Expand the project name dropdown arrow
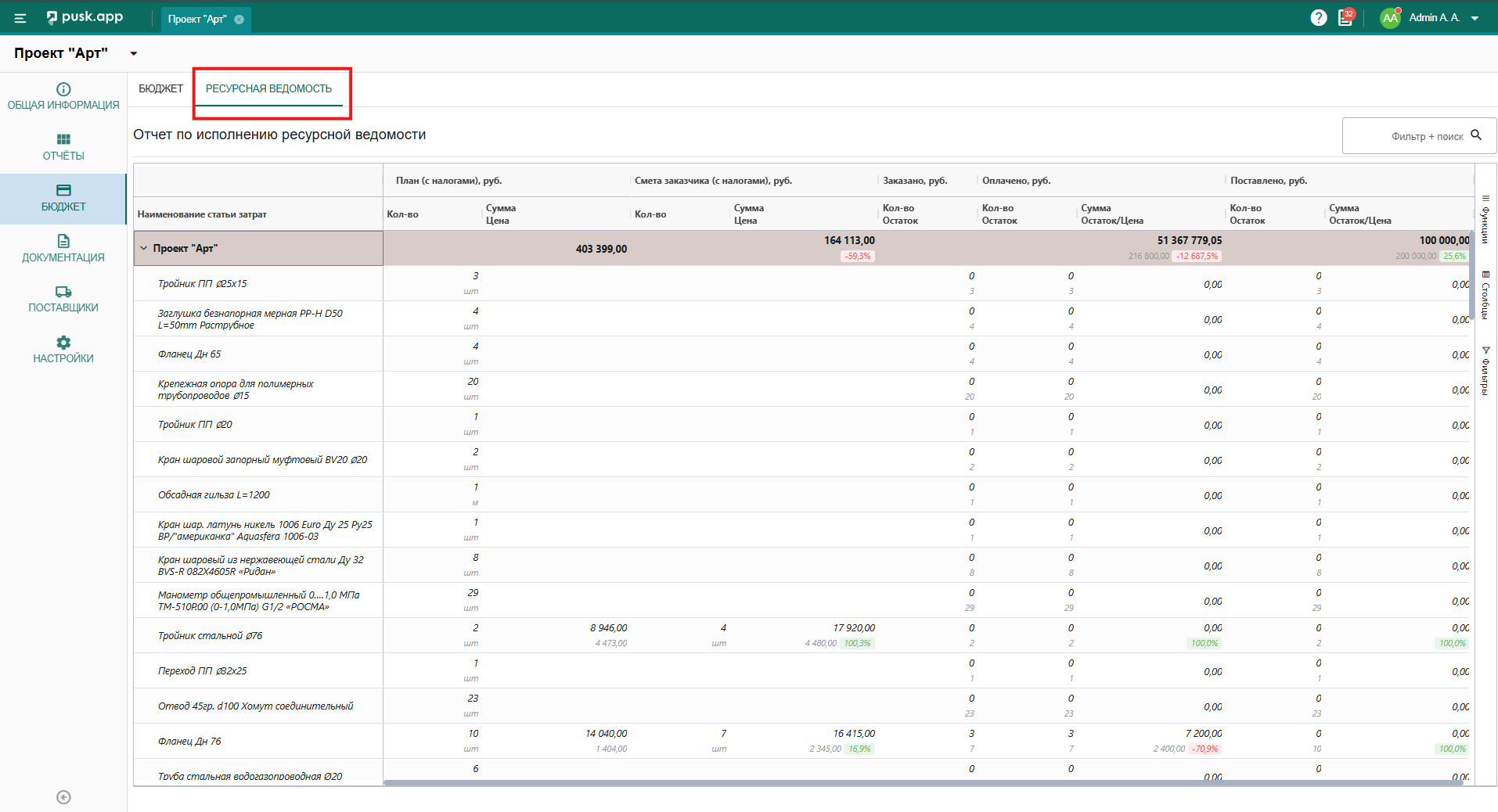 (x=134, y=54)
